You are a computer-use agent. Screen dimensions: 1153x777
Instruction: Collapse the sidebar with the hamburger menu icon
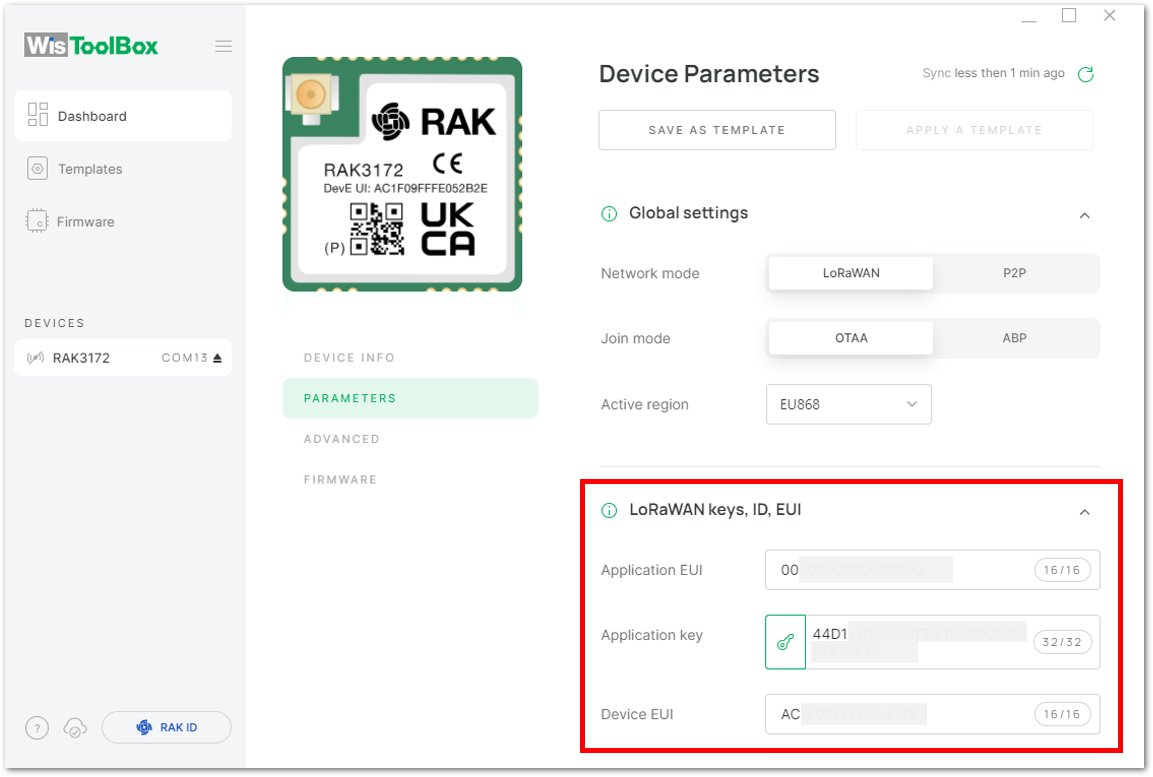pyautogui.click(x=224, y=46)
